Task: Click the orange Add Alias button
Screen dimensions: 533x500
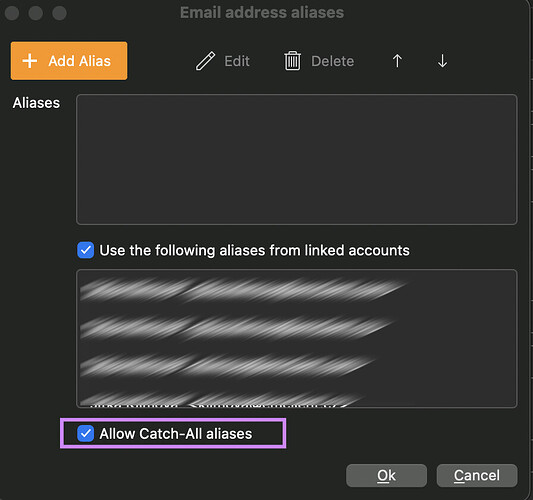Action: [69, 61]
